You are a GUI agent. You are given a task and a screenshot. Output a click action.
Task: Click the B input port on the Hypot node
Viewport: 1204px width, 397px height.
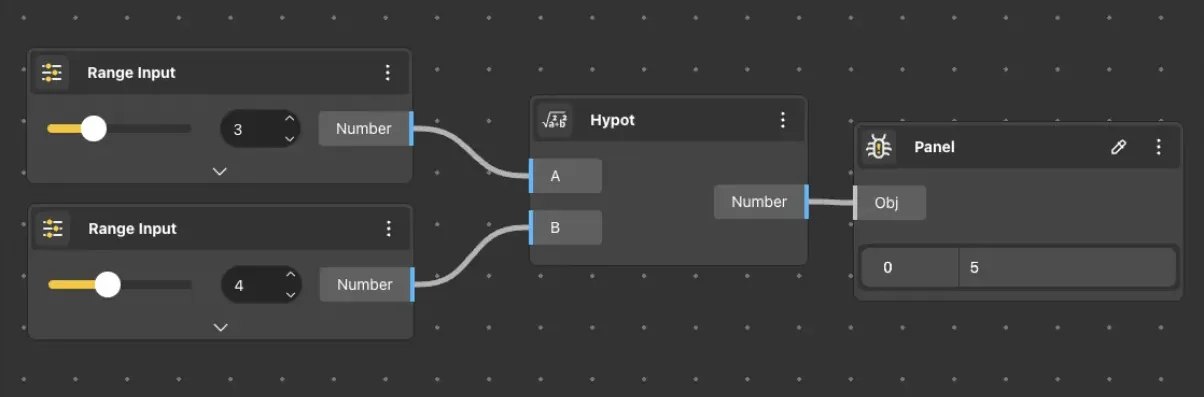point(565,227)
